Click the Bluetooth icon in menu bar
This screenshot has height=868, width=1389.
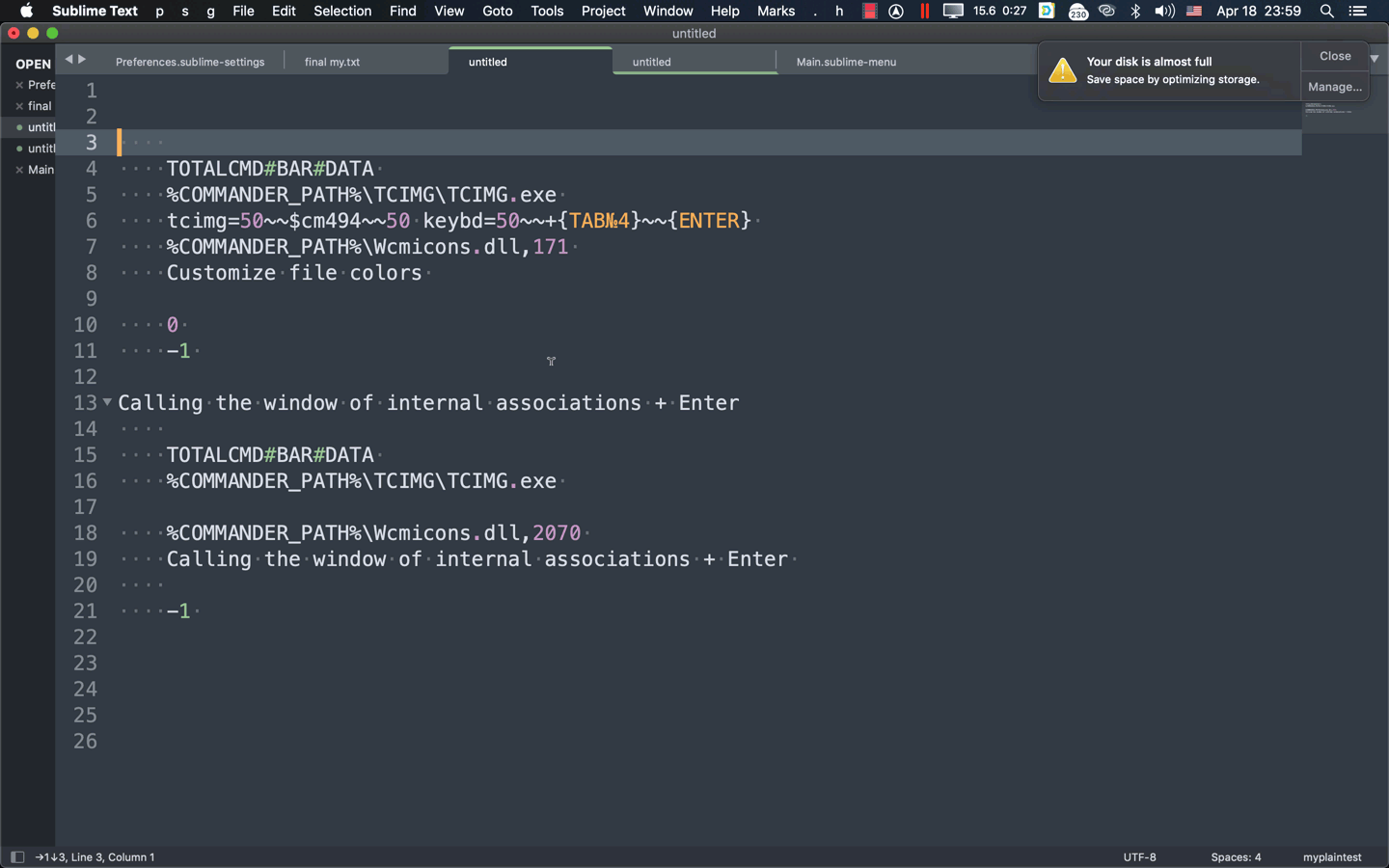coord(1136,11)
